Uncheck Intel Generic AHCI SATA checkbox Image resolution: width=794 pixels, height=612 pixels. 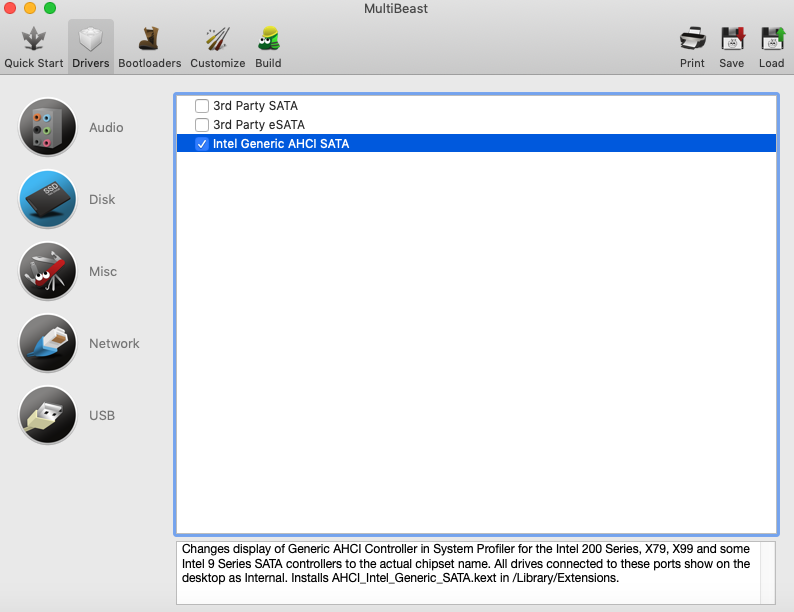click(x=202, y=144)
